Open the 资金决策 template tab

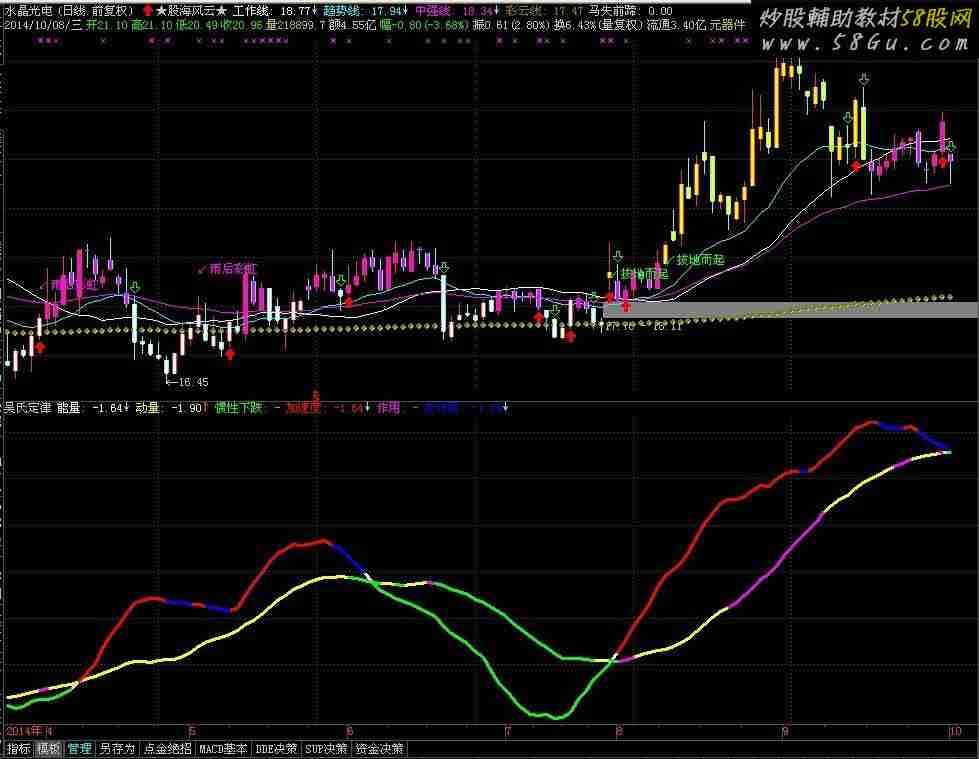click(x=380, y=748)
